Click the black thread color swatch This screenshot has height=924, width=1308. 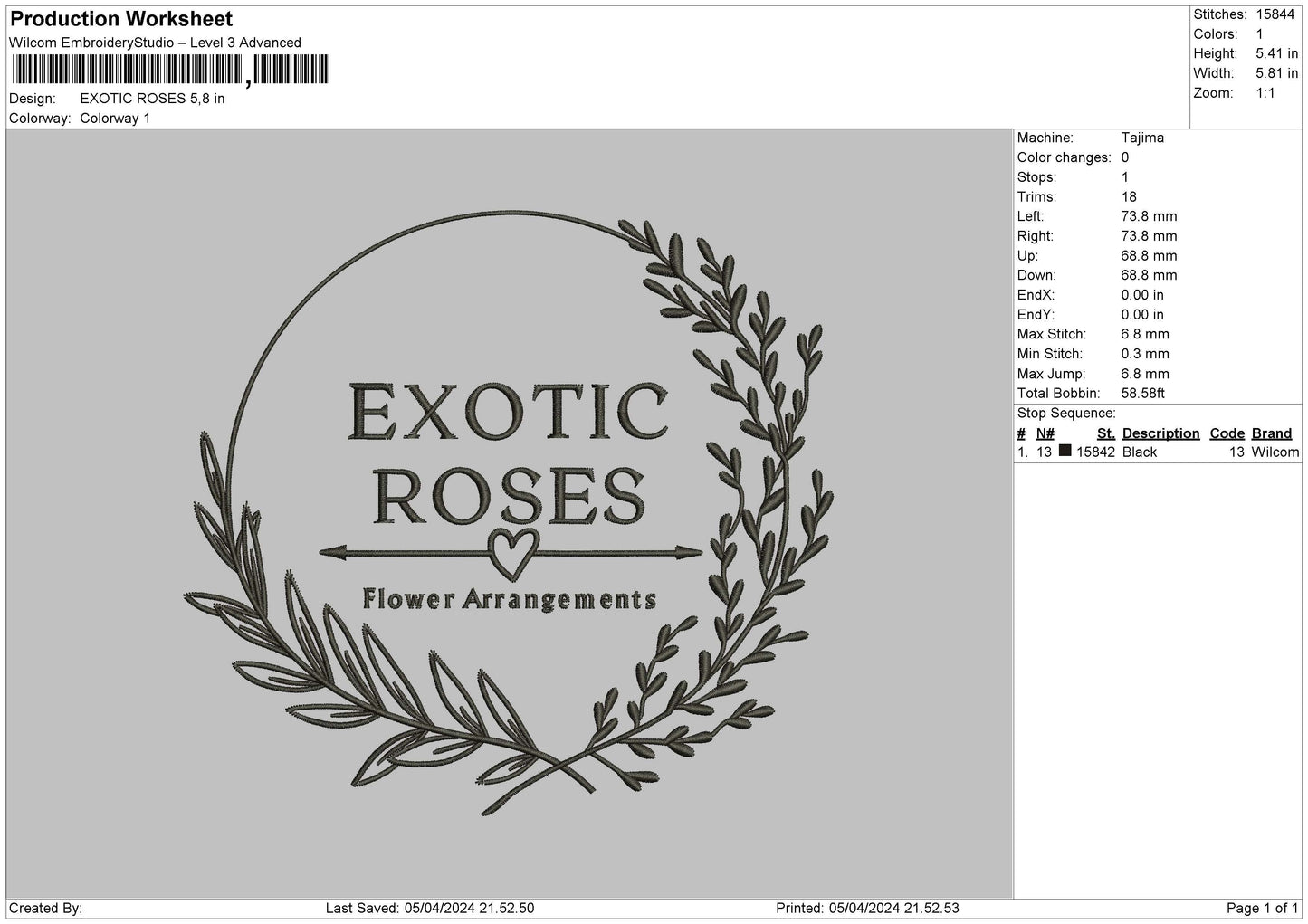[1065, 451]
